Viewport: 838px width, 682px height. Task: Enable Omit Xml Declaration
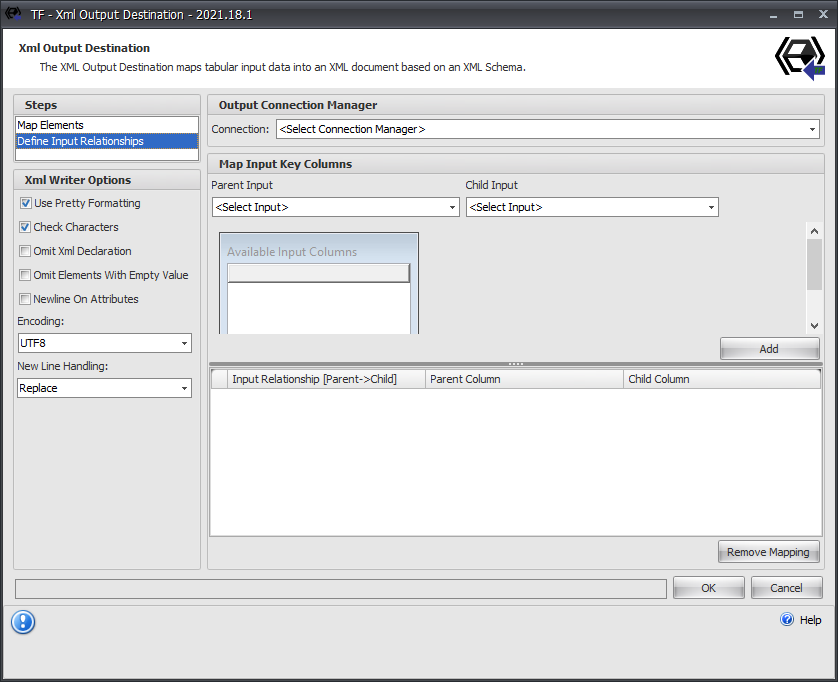[x=25, y=251]
